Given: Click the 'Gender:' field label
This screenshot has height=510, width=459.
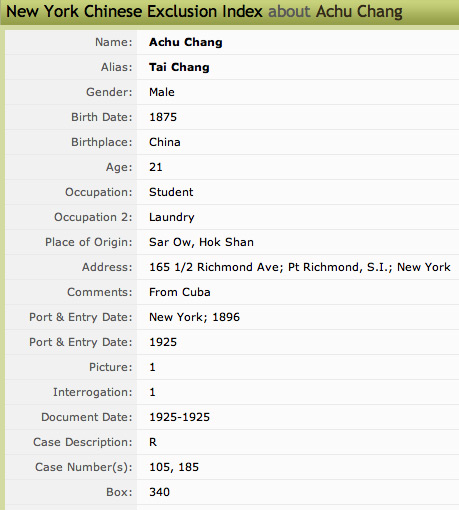Looking at the screenshot, I should point(109,92).
